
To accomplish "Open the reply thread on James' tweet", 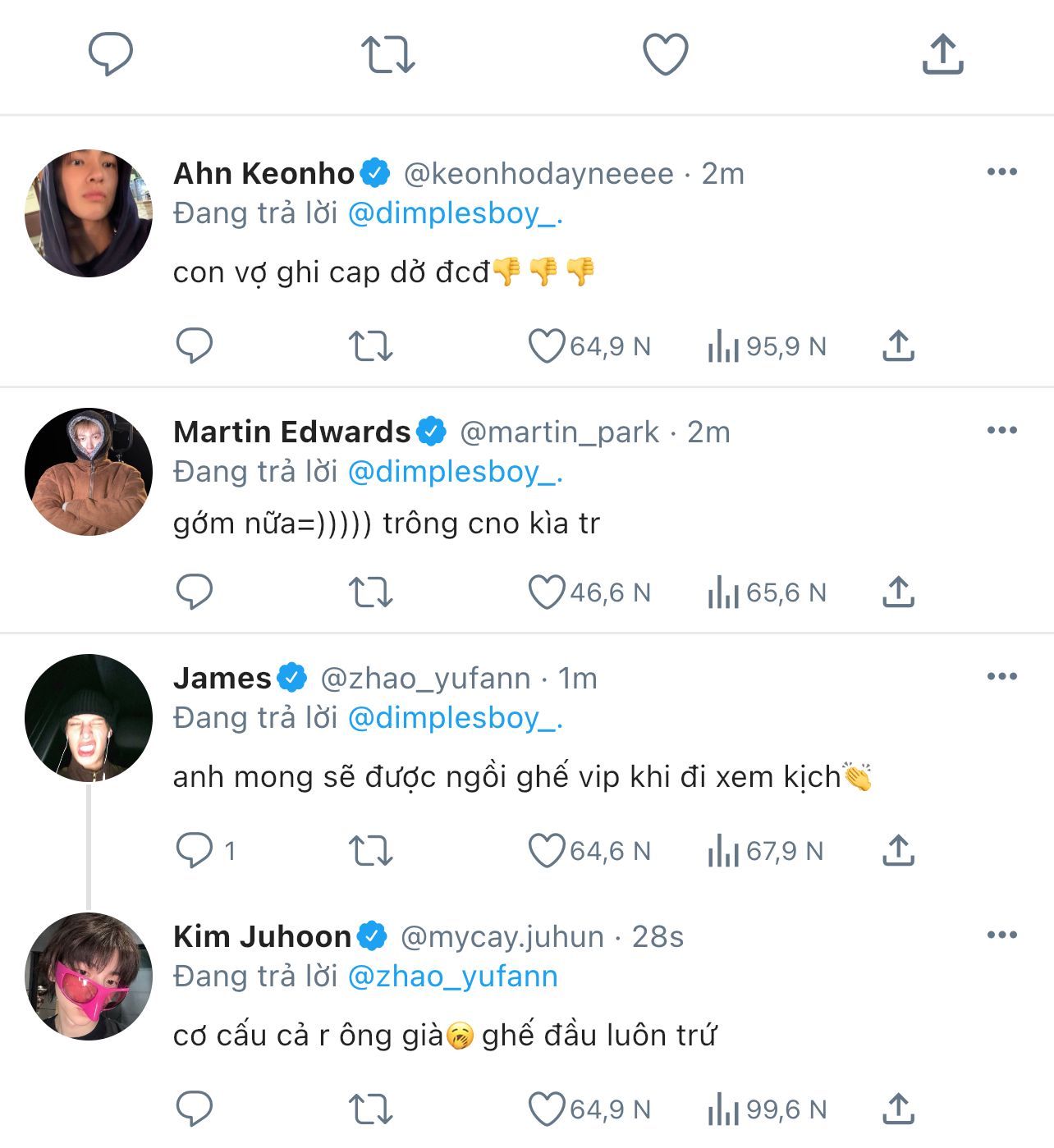I will 195,851.
